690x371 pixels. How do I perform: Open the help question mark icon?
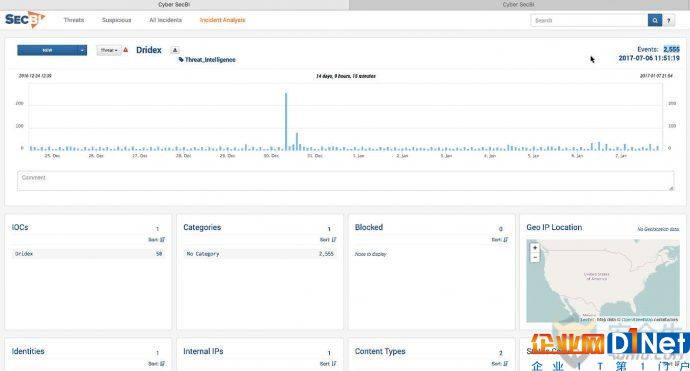point(669,20)
